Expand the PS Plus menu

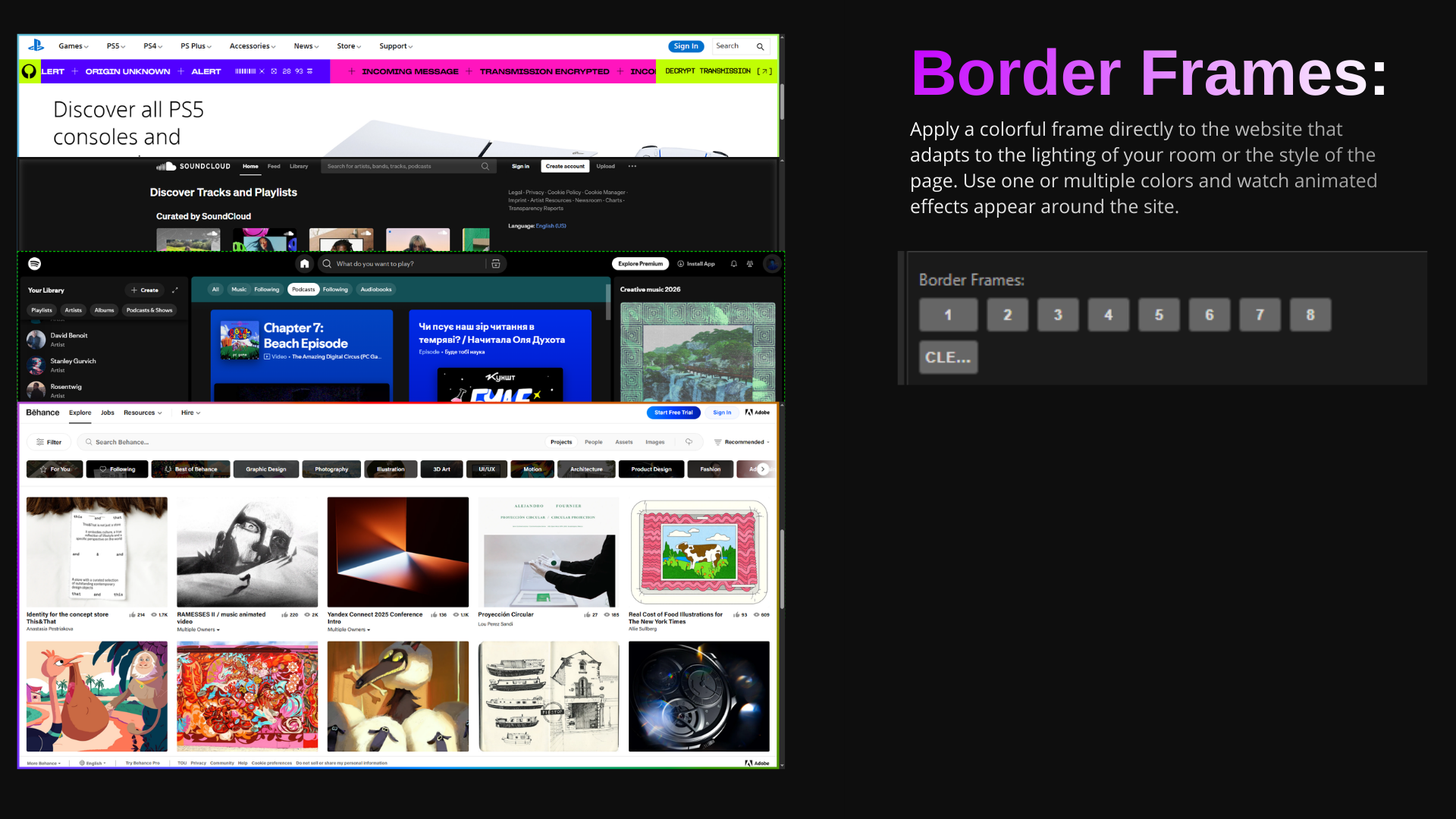coord(196,46)
